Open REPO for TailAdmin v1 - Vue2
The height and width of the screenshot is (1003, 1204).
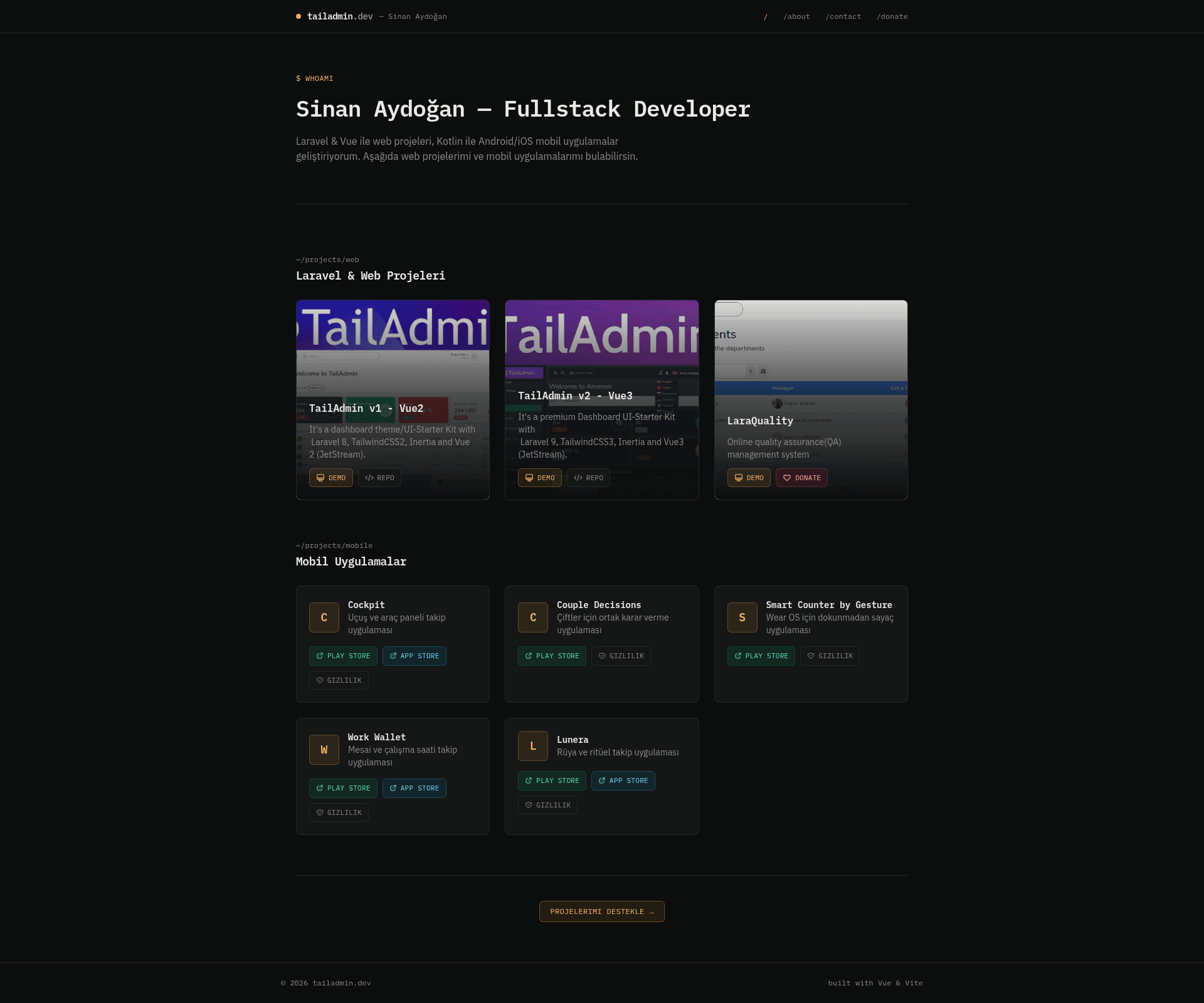point(379,478)
